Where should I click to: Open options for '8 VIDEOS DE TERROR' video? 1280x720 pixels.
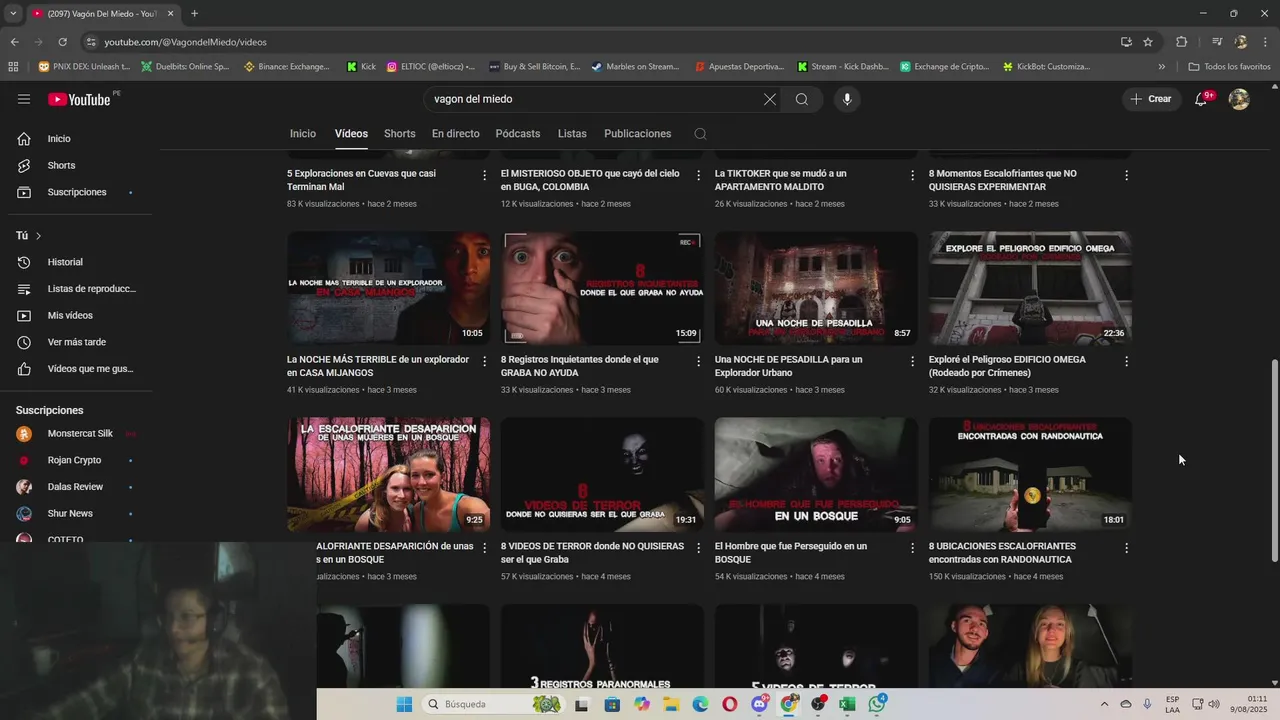[x=699, y=548]
